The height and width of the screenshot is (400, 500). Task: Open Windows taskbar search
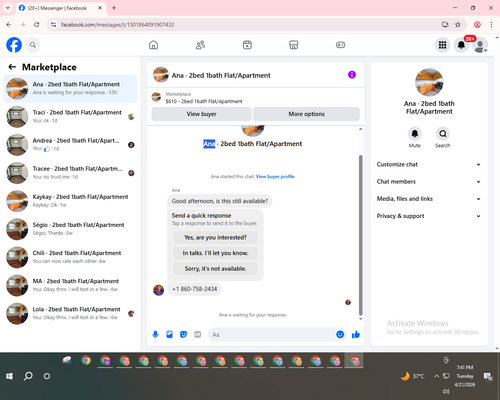pos(28,376)
